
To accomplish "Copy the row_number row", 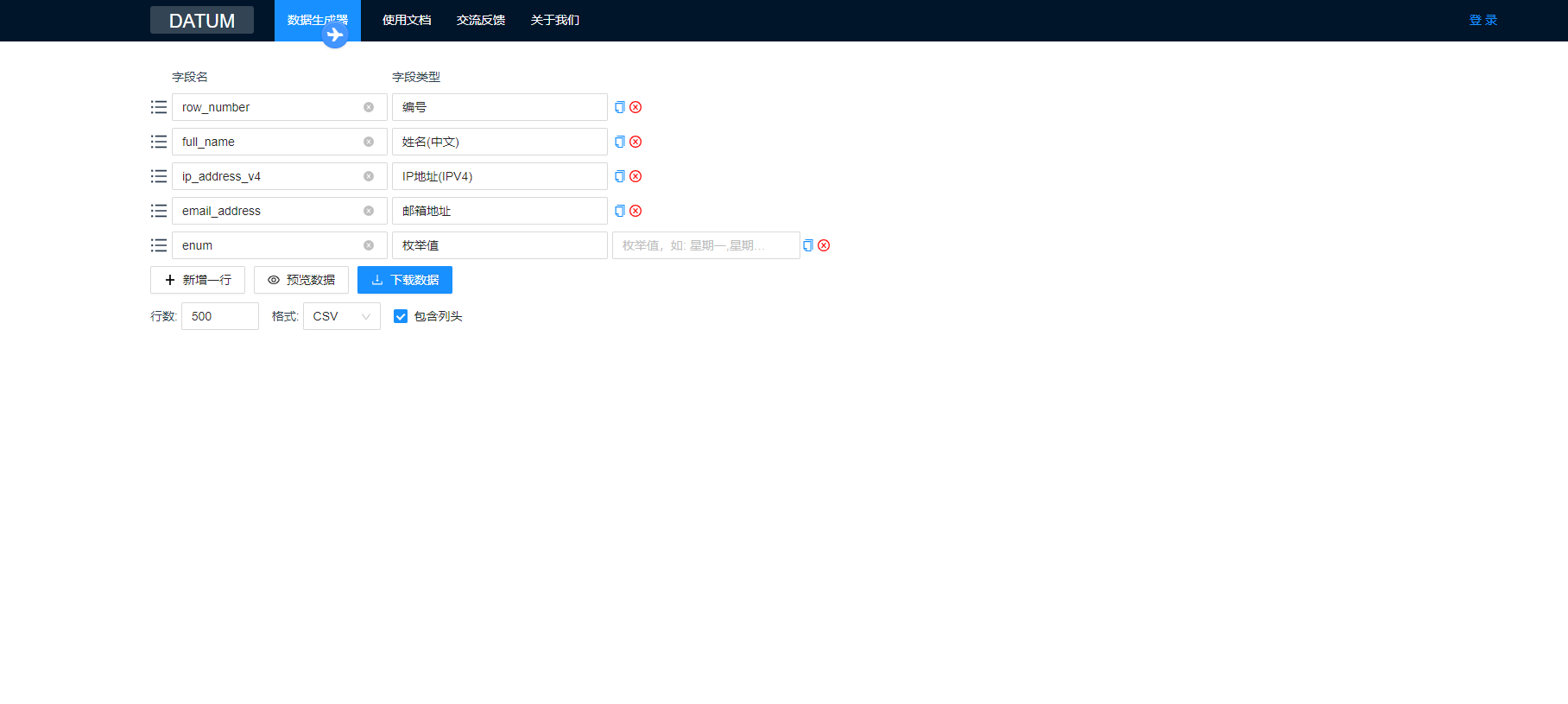I will (620, 107).
